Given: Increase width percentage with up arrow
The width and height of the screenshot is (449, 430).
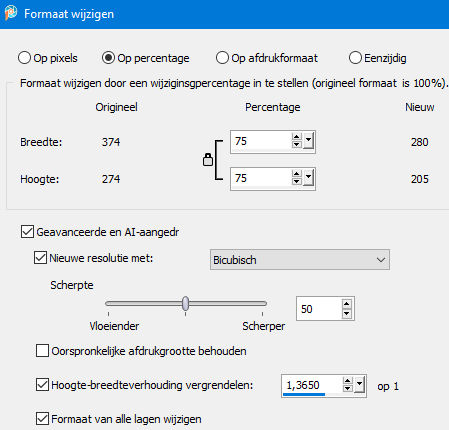Looking at the screenshot, I should pyautogui.click(x=296, y=137).
